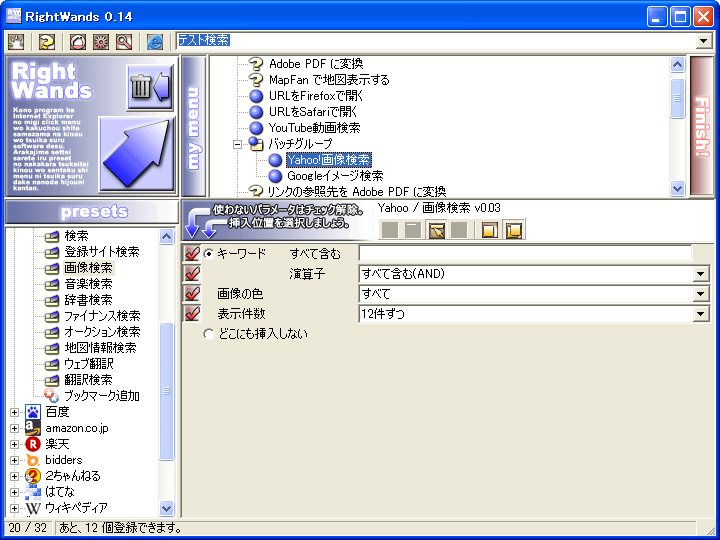Click the すべて含む keyword input field
The width and height of the screenshot is (720, 540).
[x=525, y=253]
